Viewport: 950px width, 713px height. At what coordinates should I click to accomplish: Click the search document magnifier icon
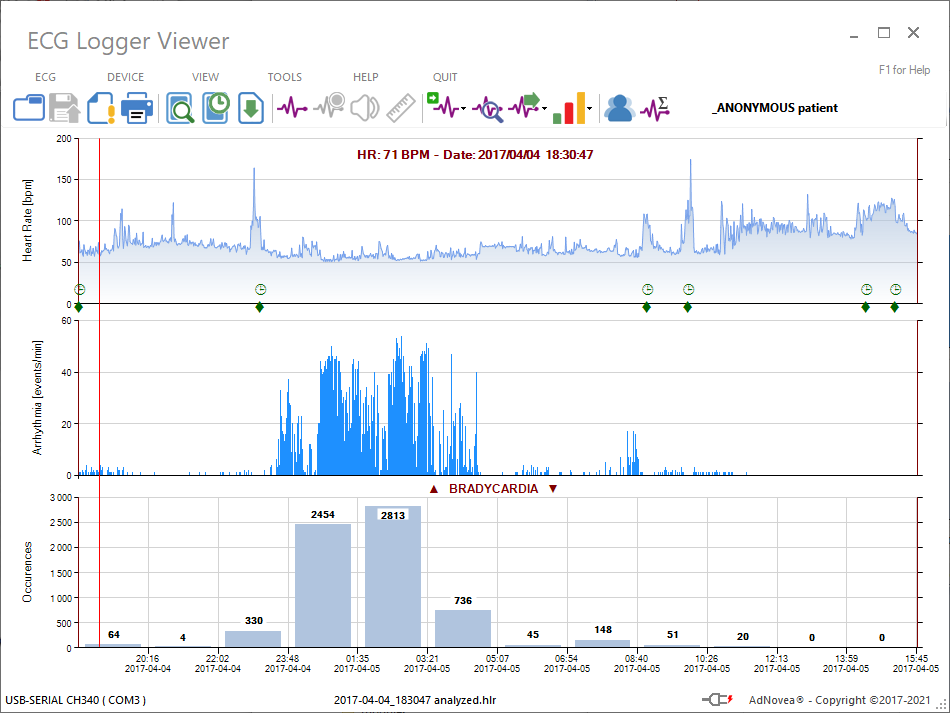(180, 108)
